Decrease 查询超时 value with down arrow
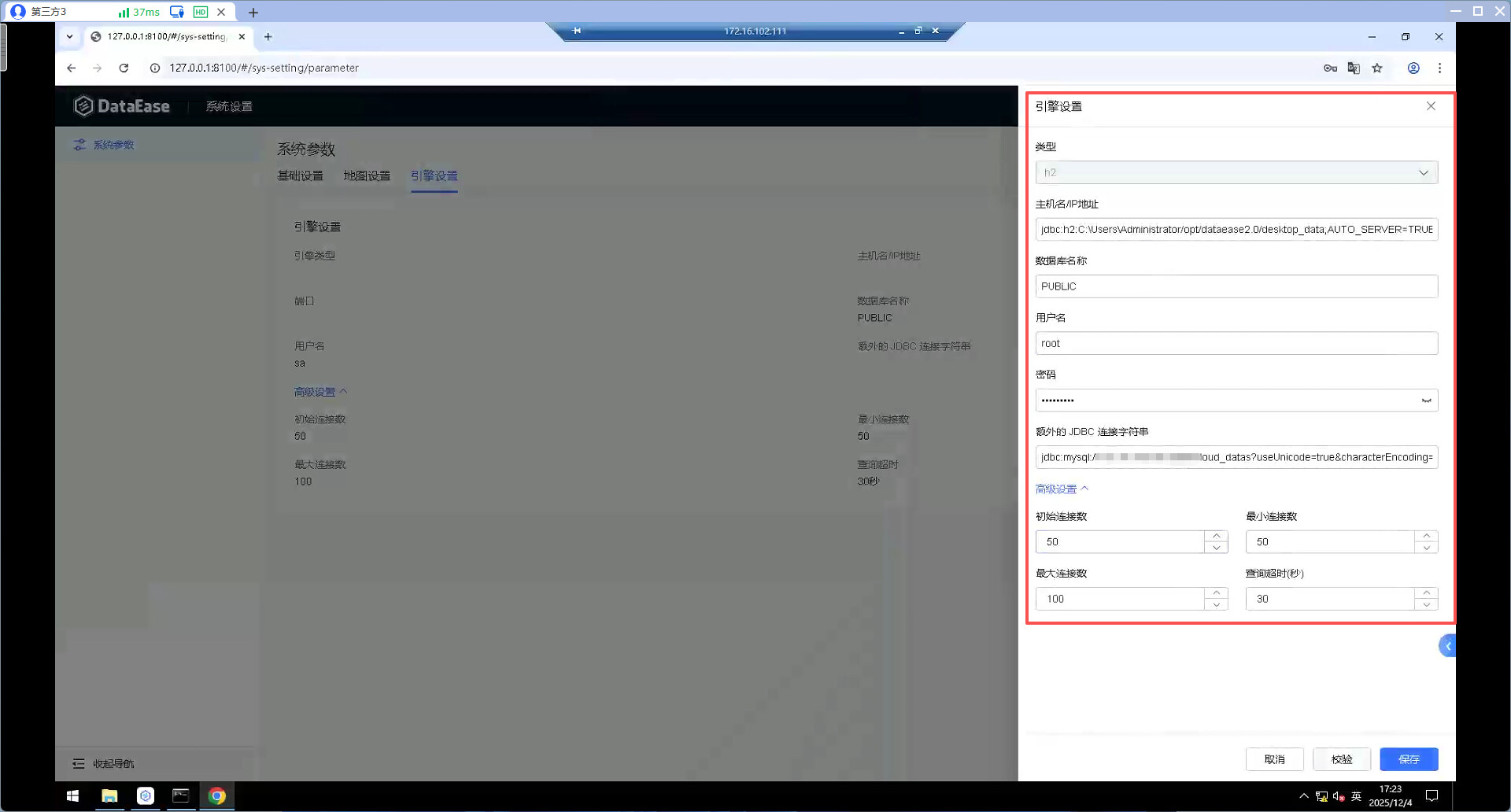Viewport: 1511px width, 812px height. [x=1426, y=605]
